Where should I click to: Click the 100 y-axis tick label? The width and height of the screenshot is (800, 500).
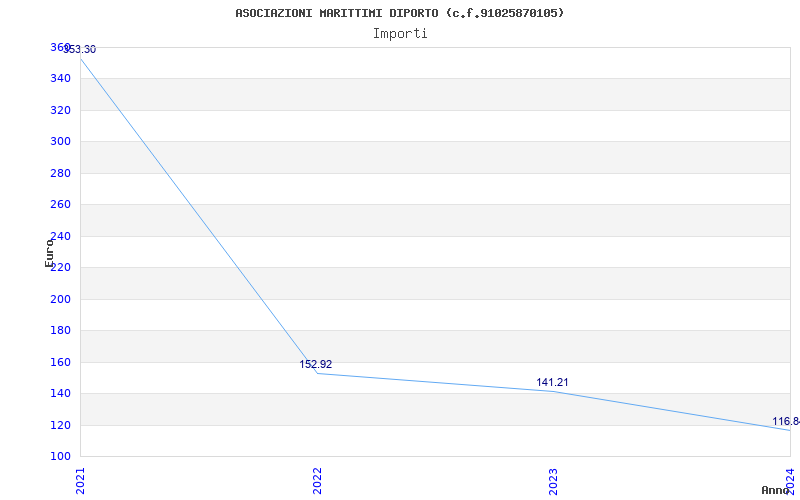click(x=60, y=456)
